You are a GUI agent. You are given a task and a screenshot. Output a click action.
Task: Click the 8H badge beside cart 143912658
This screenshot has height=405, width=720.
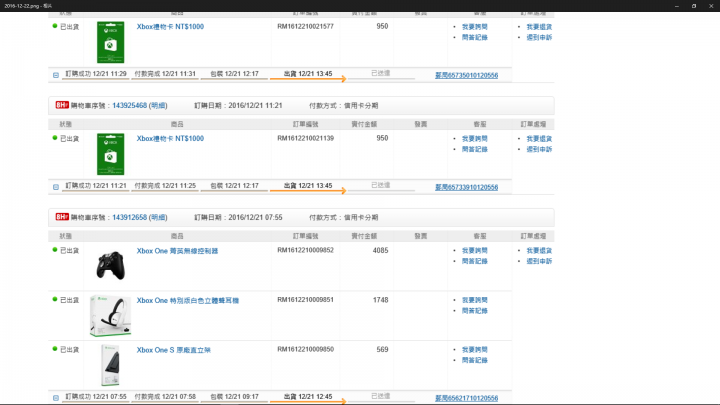[62, 217]
